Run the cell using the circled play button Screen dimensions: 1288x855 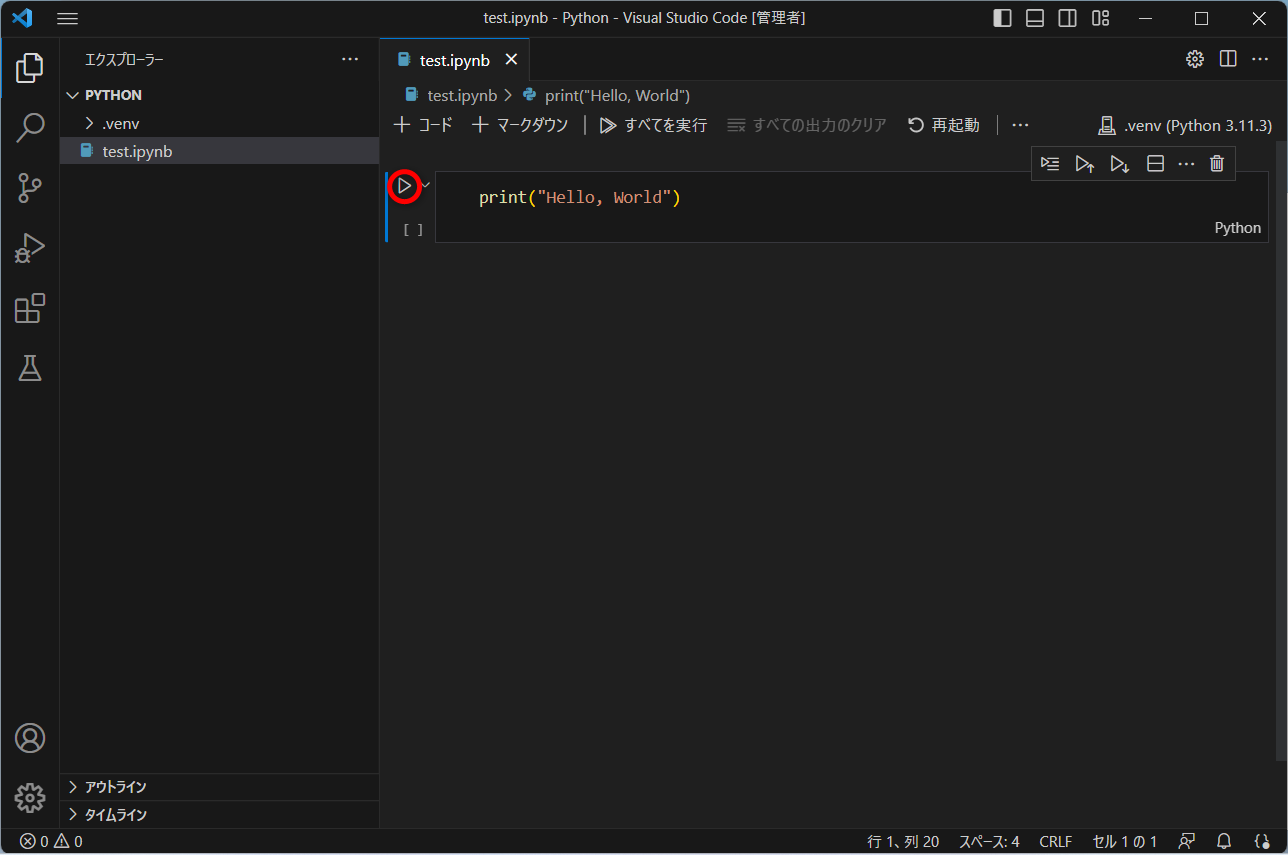(x=405, y=186)
